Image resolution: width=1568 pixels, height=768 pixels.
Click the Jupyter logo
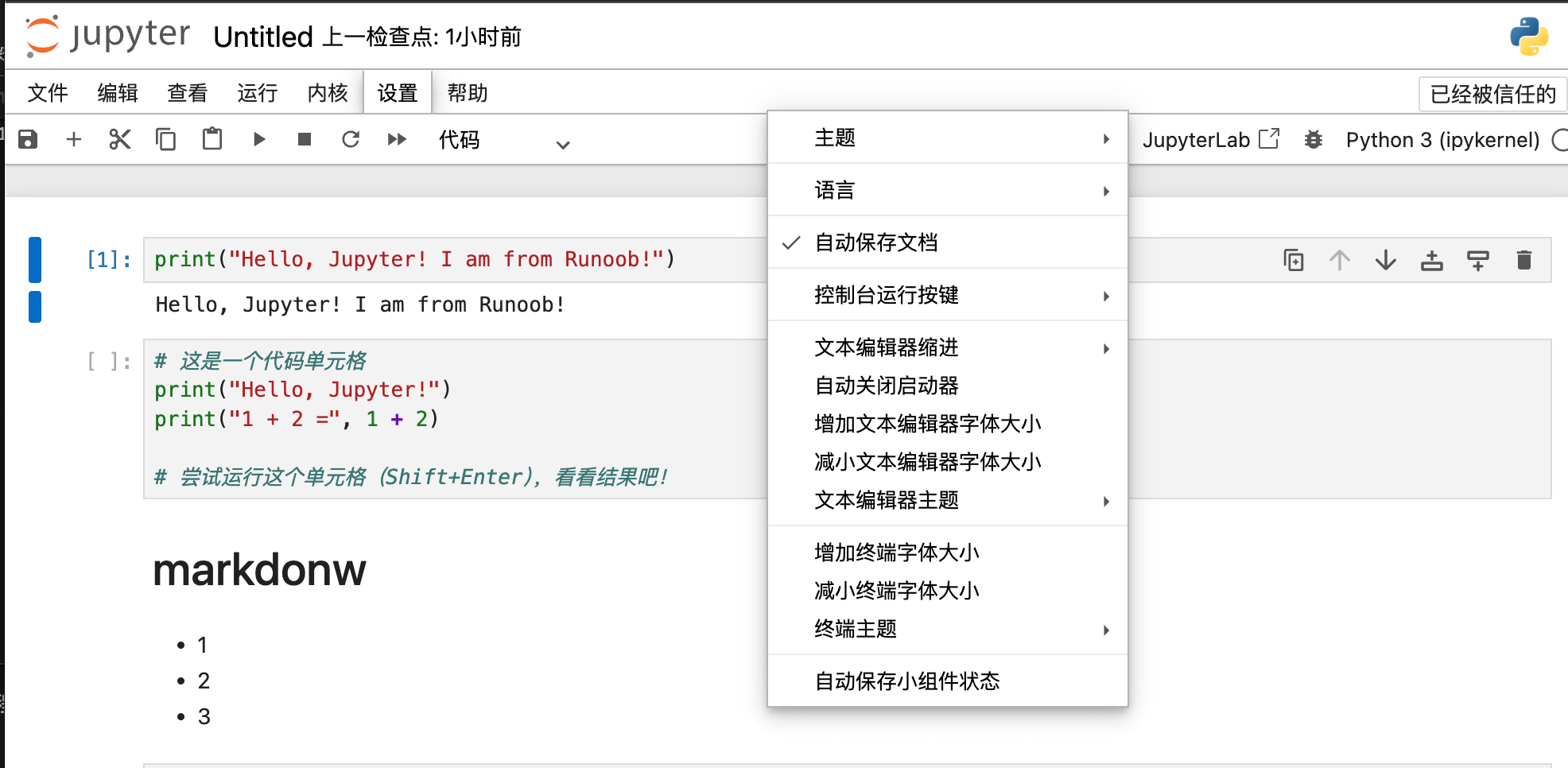click(x=108, y=36)
